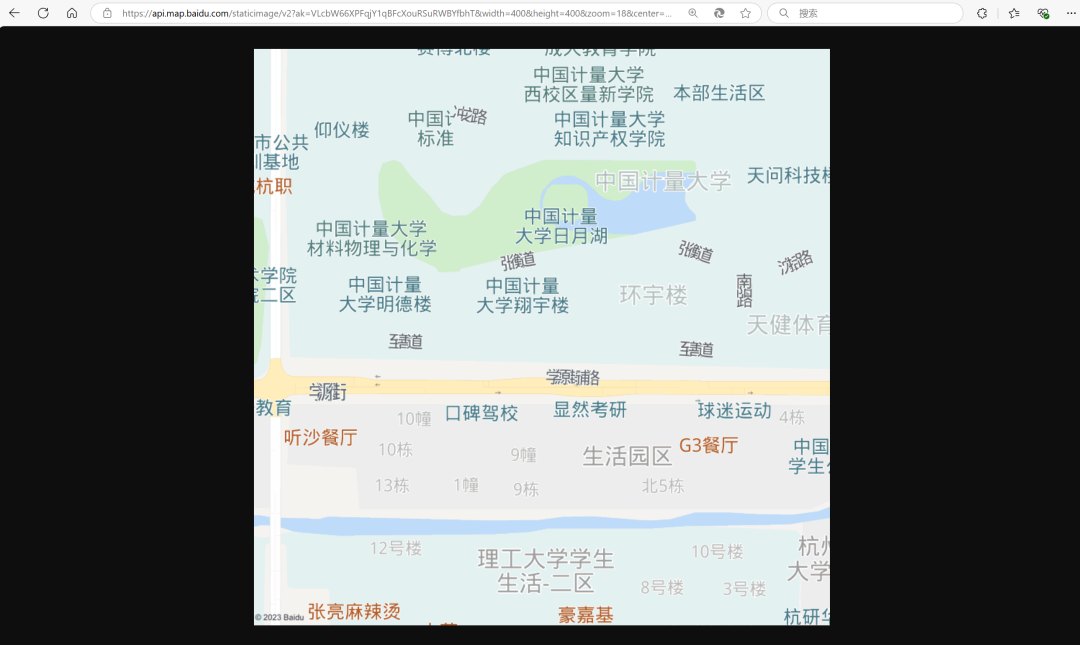The height and width of the screenshot is (645, 1080).
Task: Open the Favorites list icon
Action: (1014, 13)
